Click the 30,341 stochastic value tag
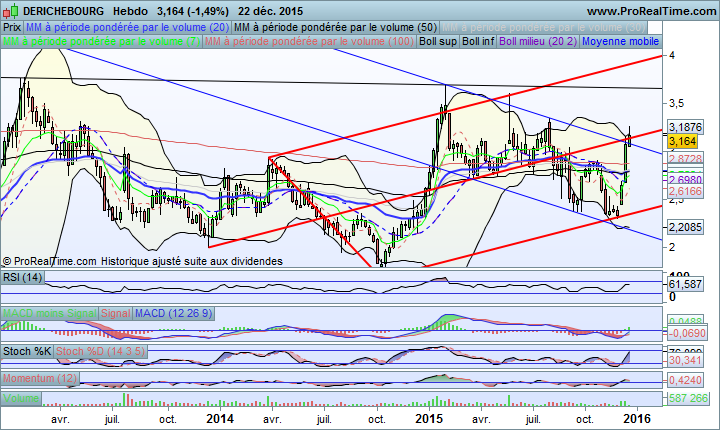 (x=686, y=360)
